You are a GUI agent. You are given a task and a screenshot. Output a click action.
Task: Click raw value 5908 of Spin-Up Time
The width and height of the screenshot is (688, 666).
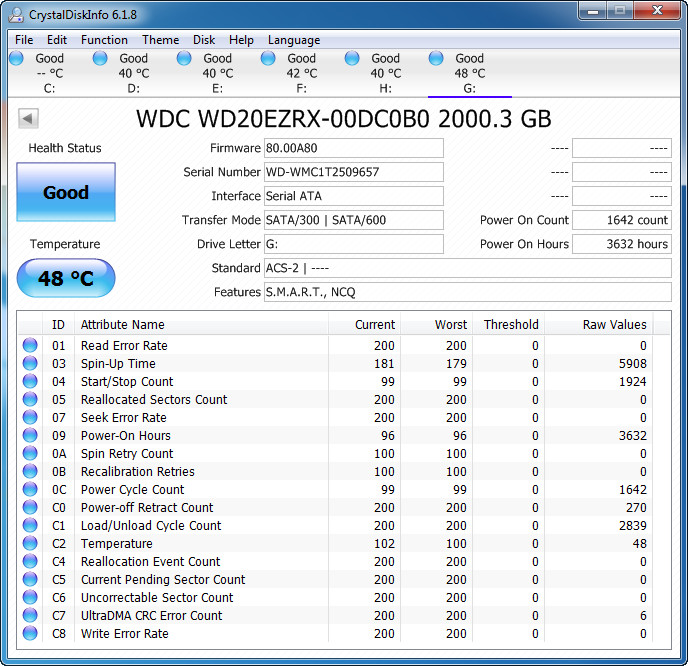[633, 364]
